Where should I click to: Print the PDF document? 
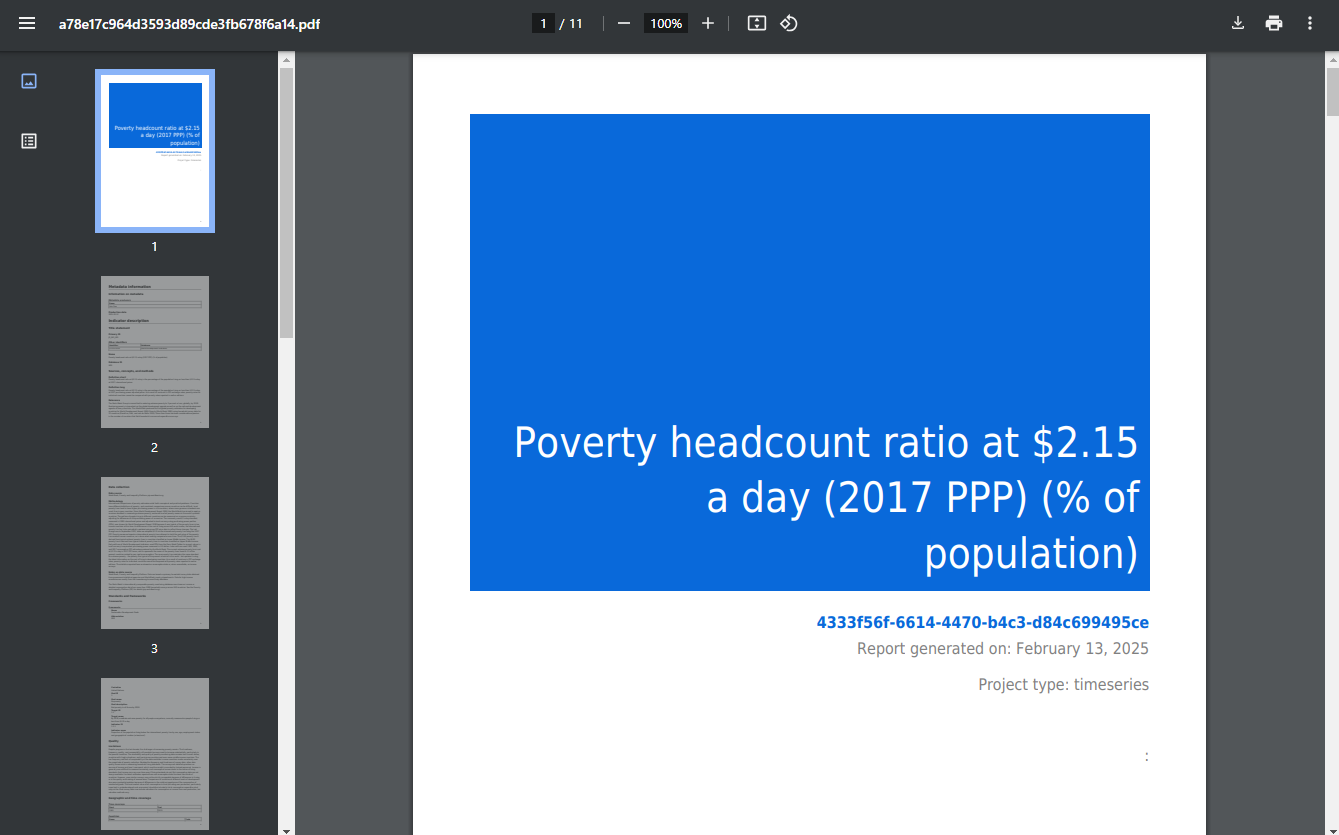pyautogui.click(x=1274, y=23)
